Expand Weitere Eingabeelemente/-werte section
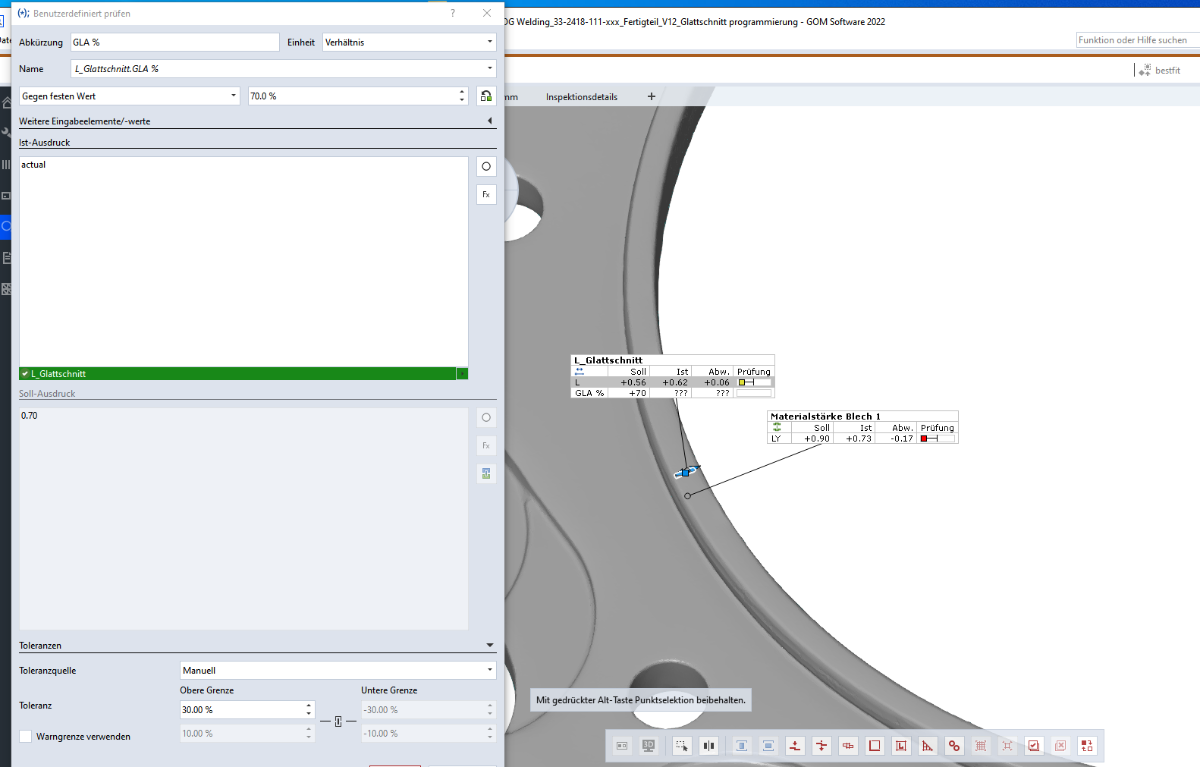Image resolution: width=1200 pixels, height=767 pixels. click(490, 121)
